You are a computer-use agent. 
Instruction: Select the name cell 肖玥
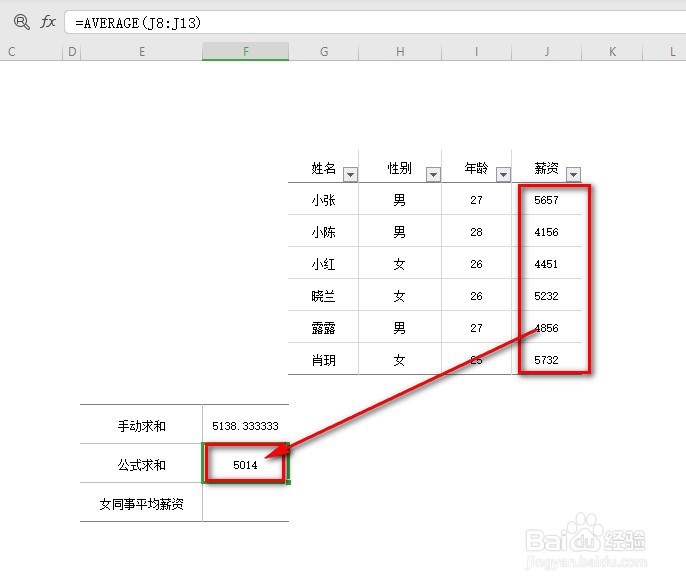(323, 360)
